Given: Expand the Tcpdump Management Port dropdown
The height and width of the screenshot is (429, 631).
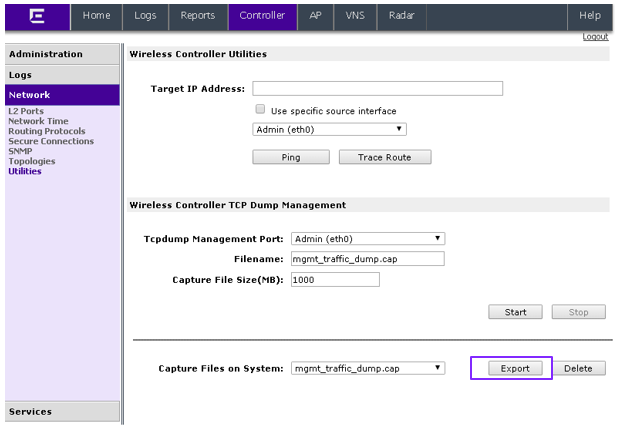Looking at the screenshot, I should [368, 239].
